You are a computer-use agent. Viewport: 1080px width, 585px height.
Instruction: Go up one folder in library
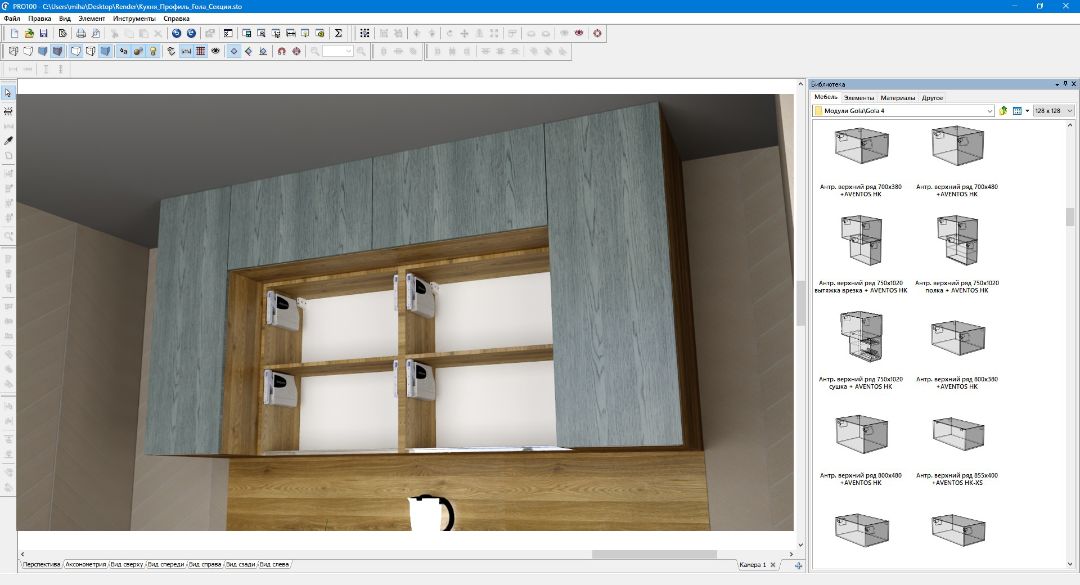(1003, 111)
